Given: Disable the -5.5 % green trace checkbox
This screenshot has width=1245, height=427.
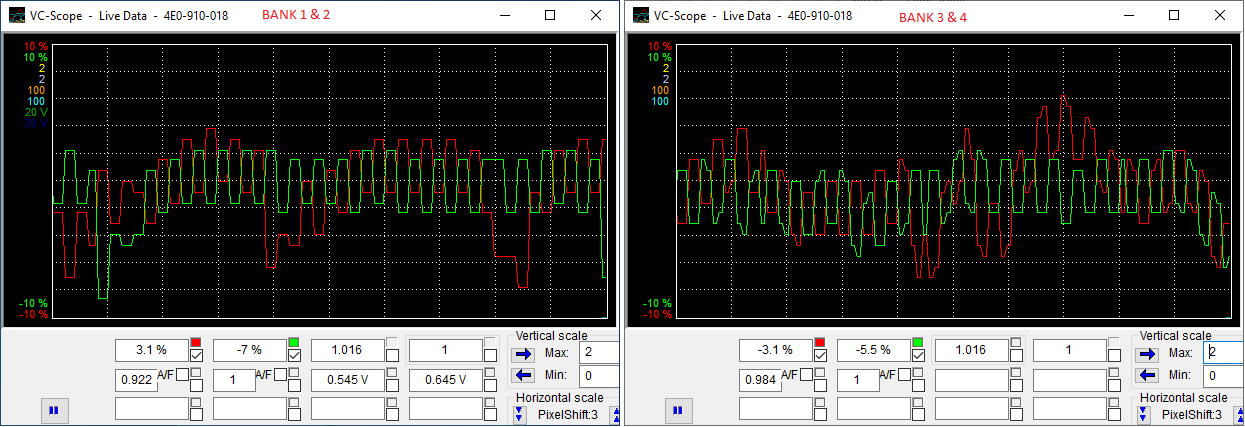Looking at the screenshot, I should (918, 355).
